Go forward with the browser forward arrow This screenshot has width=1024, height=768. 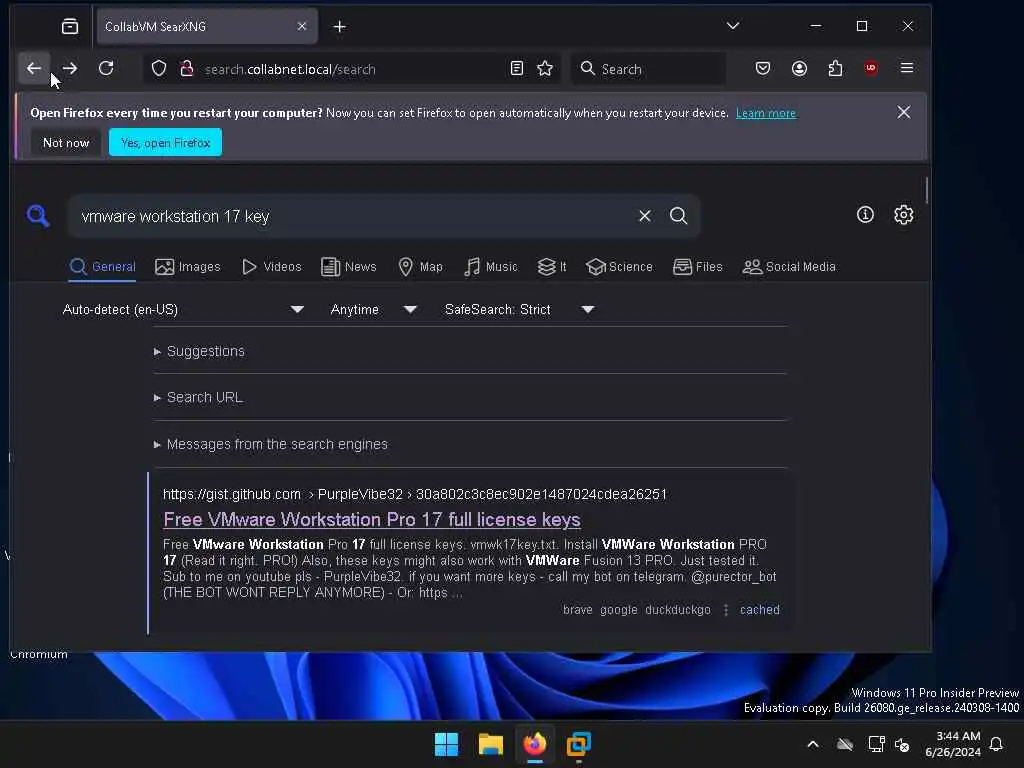(70, 68)
